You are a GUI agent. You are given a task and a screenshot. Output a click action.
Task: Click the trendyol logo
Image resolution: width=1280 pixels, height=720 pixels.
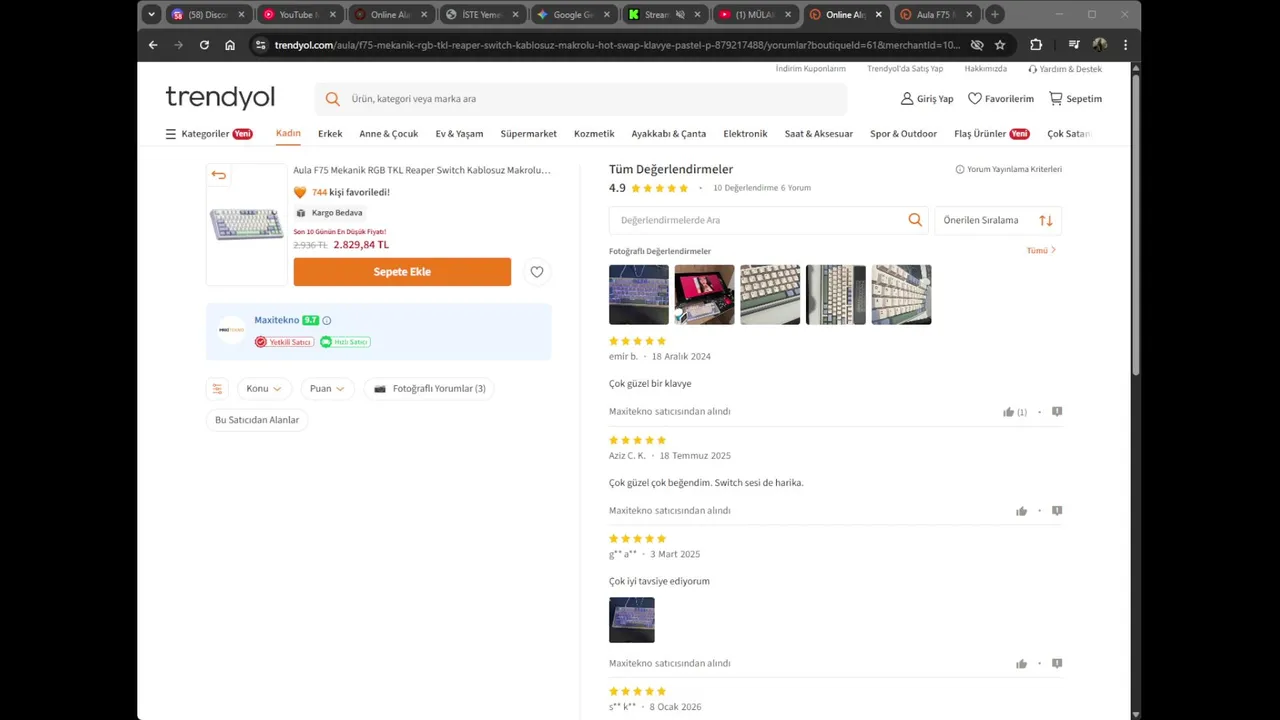click(x=220, y=97)
